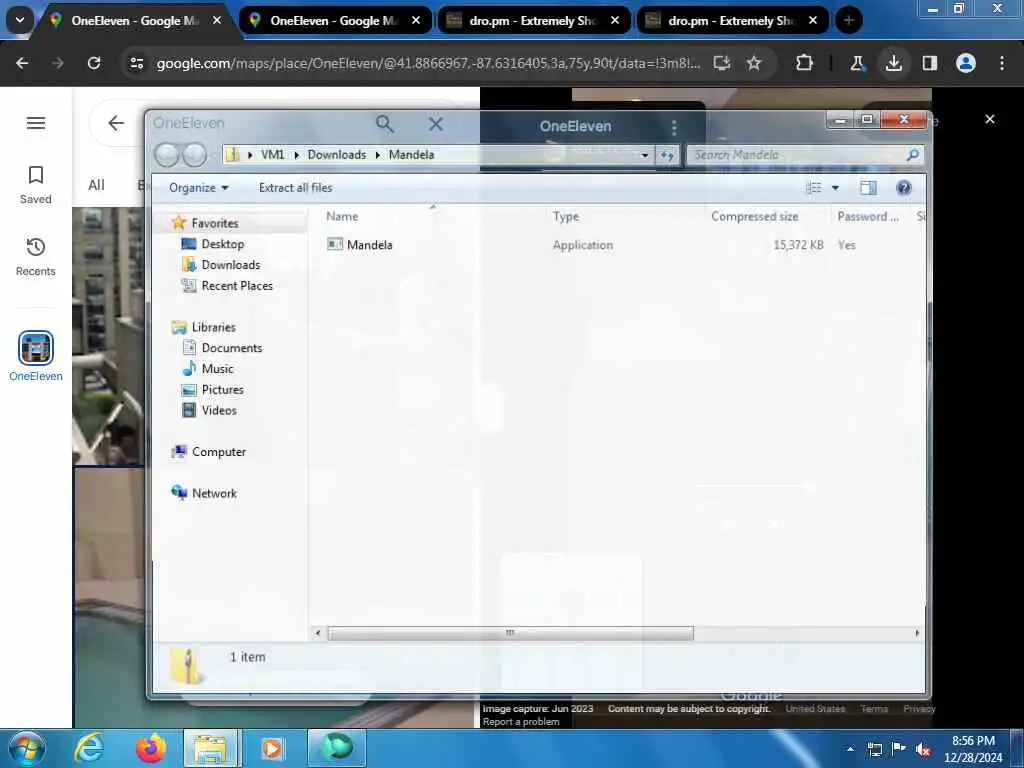The height and width of the screenshot is (768, 1024).
Task: View site information icon in address bar
Action: [x=136, y=63]
